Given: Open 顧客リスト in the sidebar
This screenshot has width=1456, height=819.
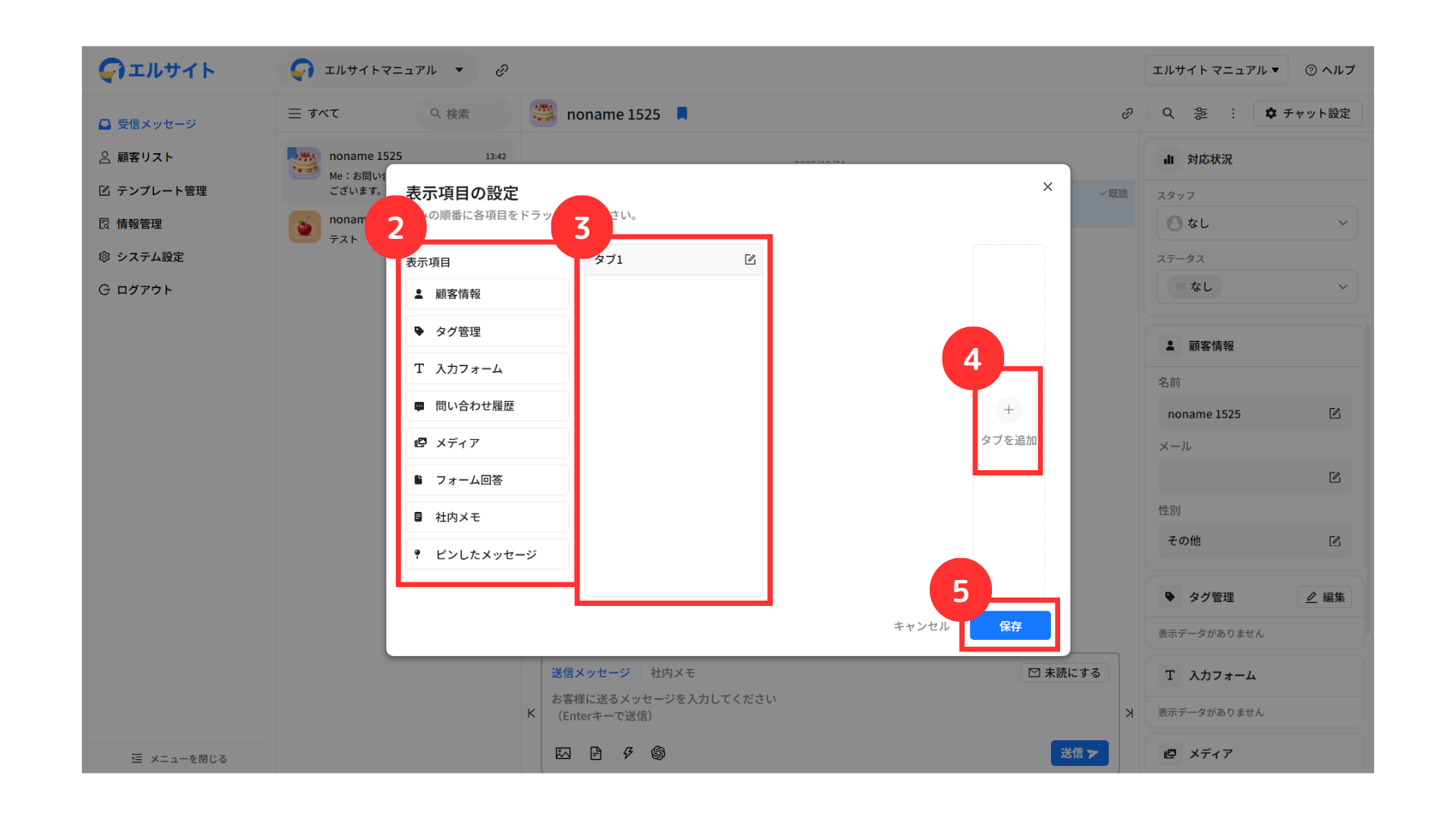Looking at the screenshot, I should 145,157.
